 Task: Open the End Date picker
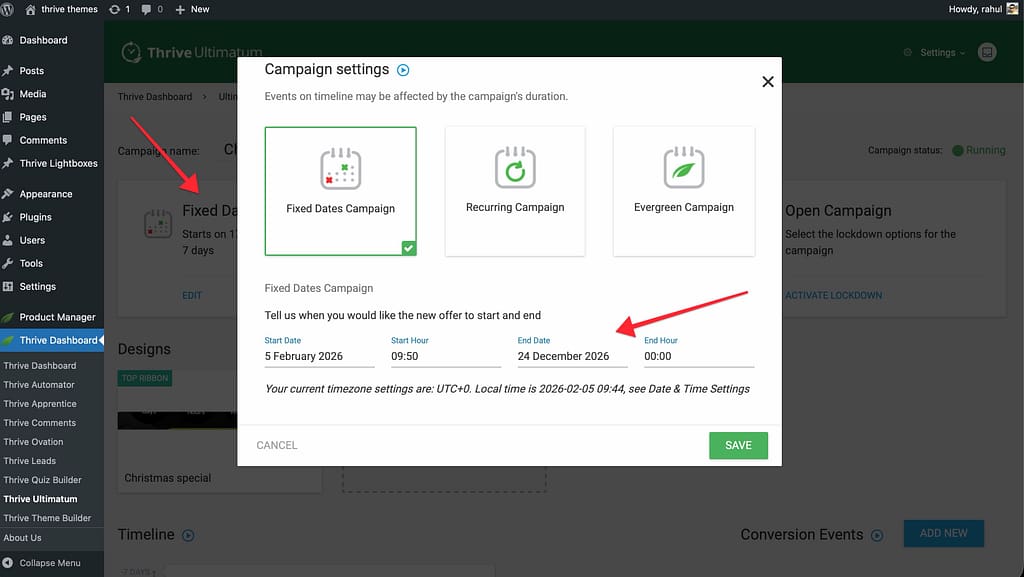click(572, 356)
